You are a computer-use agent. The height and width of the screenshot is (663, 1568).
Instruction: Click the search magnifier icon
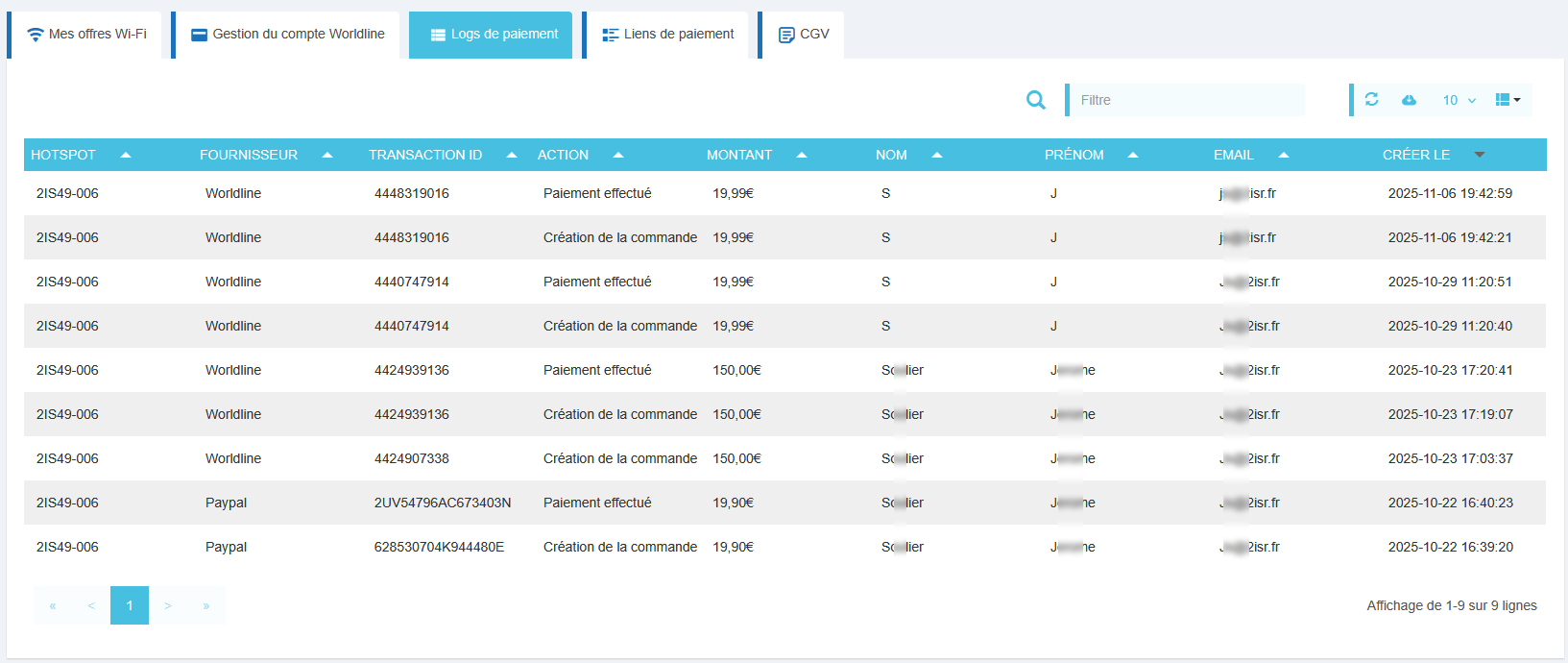[x=1035, y=100]
